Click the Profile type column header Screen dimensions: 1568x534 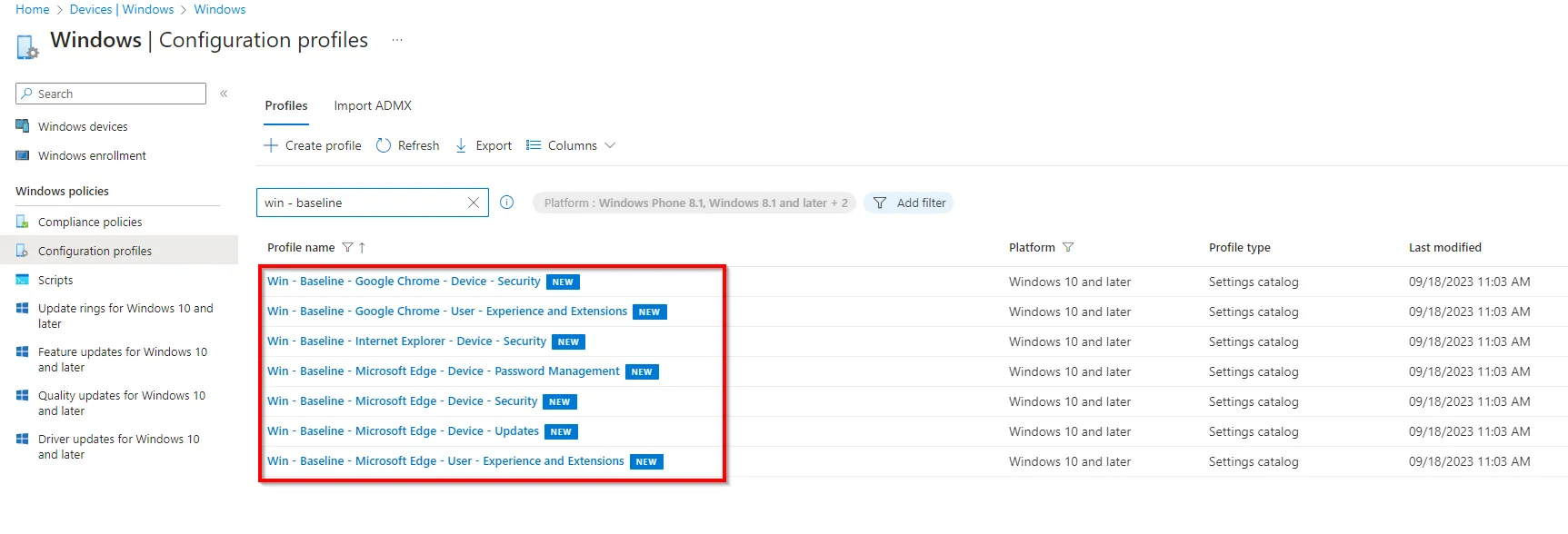1240,247
